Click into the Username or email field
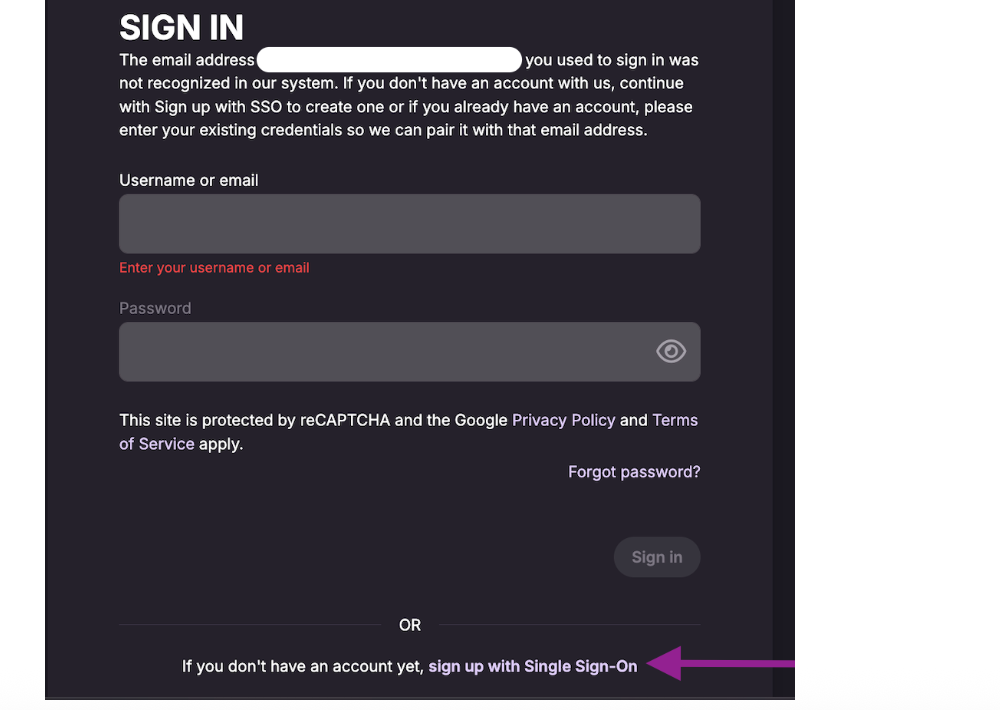Image resolution: width=1000 pixels, height=710 pixels. pos(409,224)
